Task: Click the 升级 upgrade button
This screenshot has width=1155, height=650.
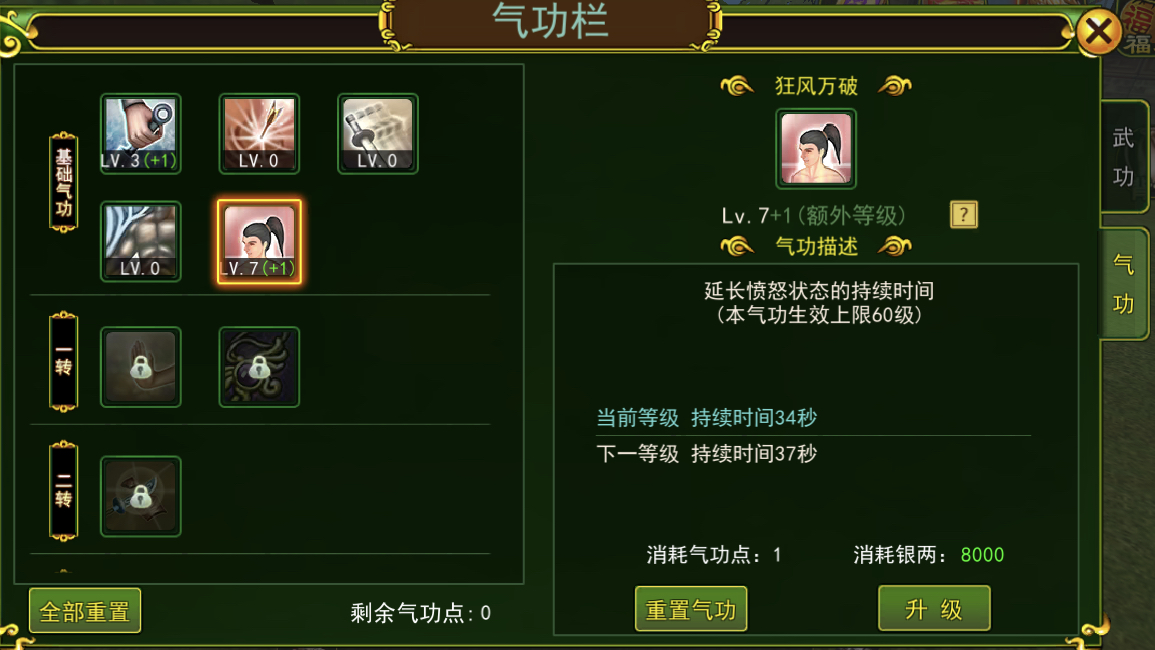Action: [x=934, y=609]
